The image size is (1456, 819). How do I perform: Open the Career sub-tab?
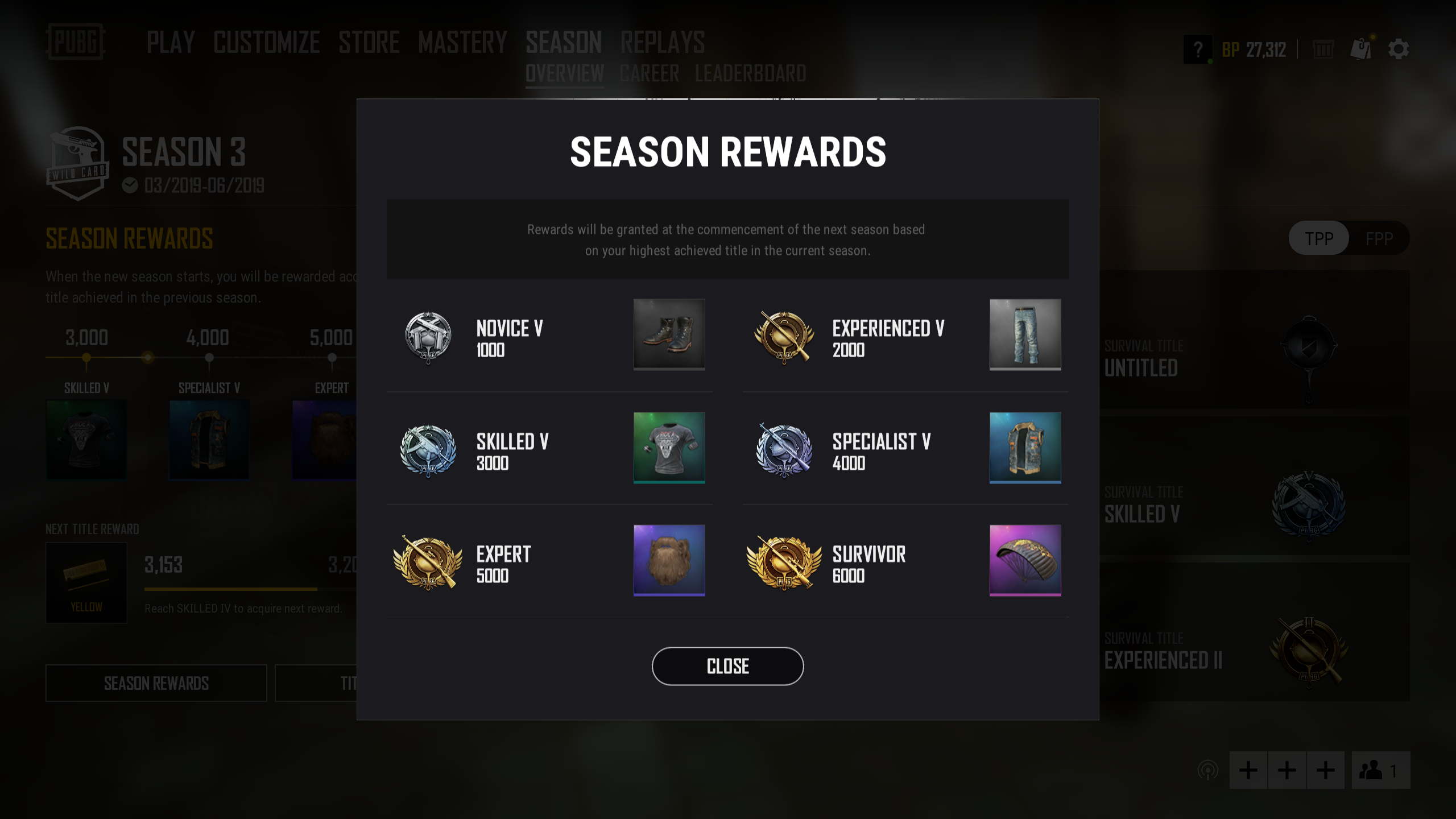tap(649, 73)
